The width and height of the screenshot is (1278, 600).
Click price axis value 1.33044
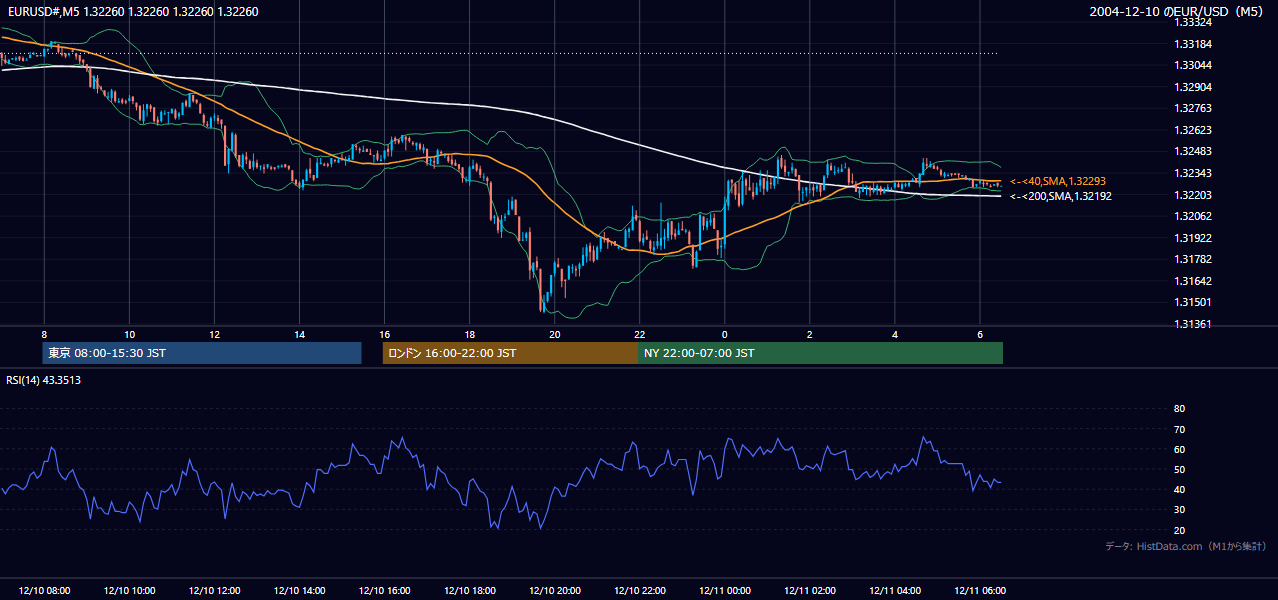point(1195,65)
